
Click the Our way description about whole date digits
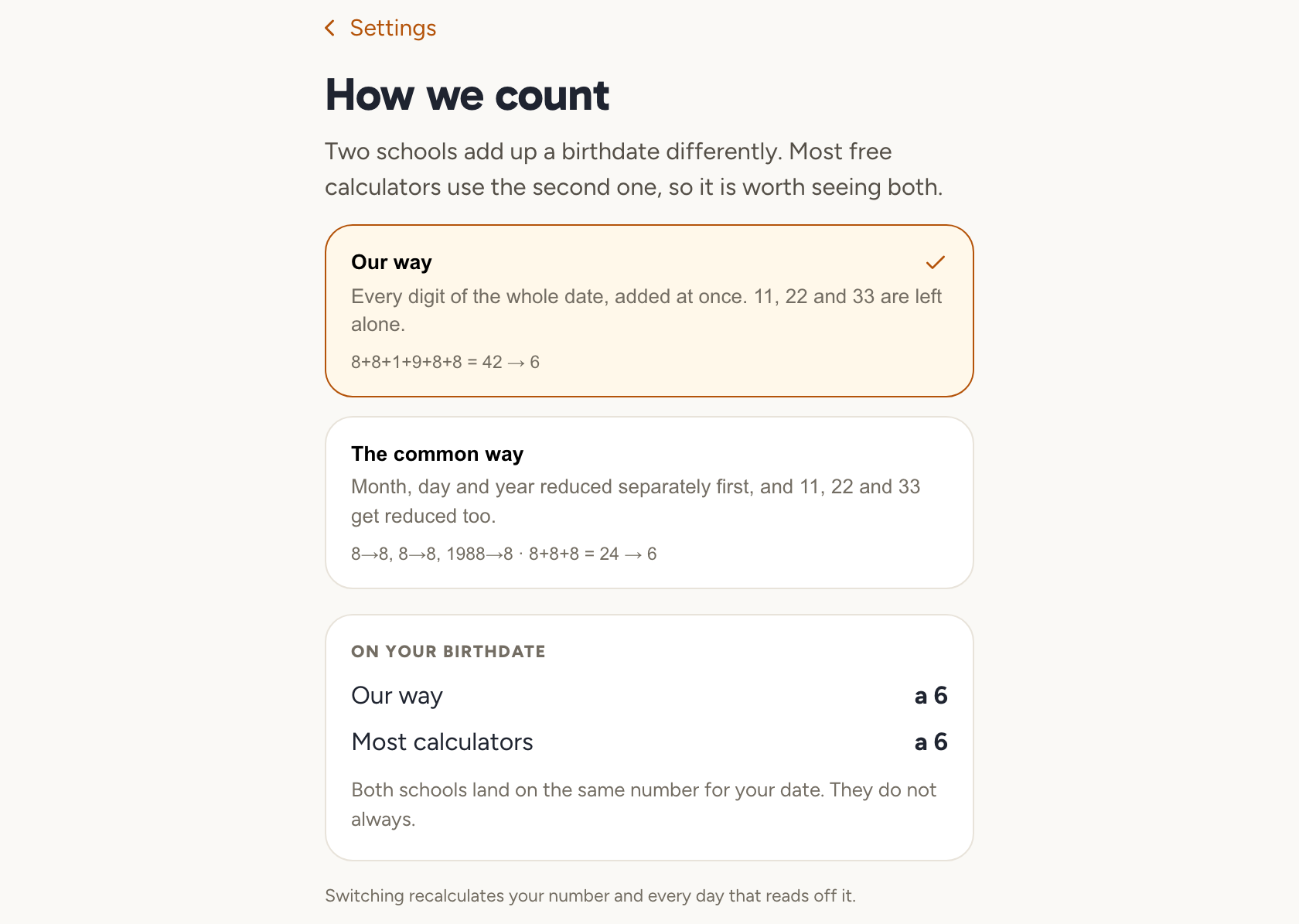click(646, 310)
